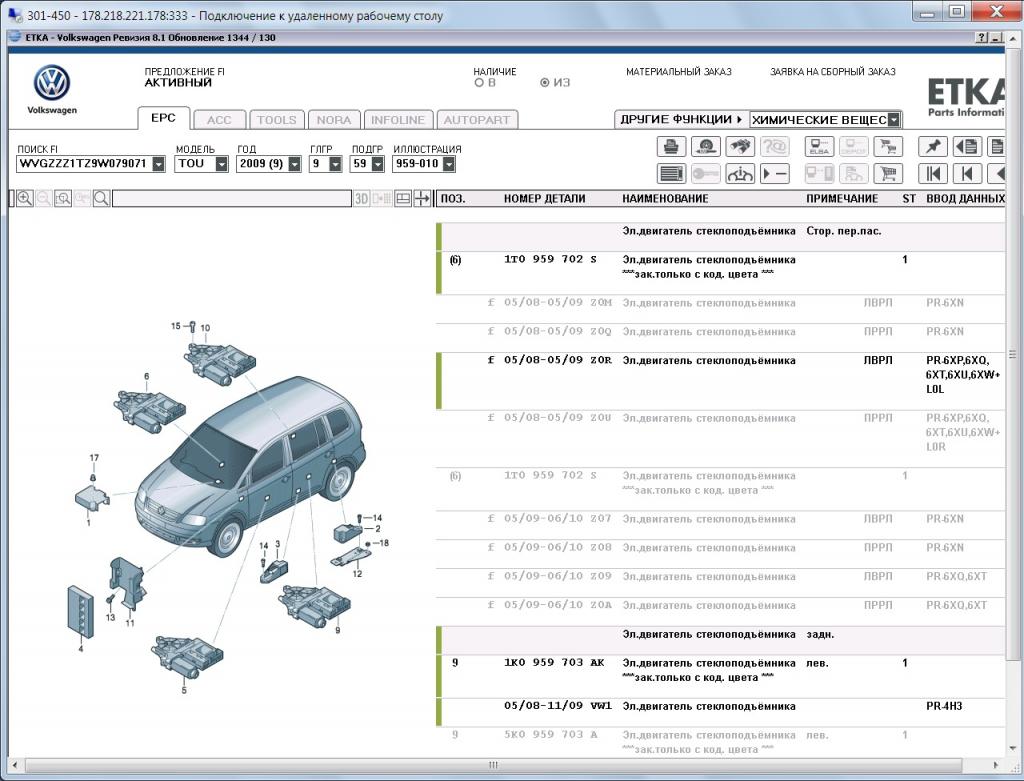Image resolution: width=1024 pixels, height=781 pixels.
Task: Open the binoculars search tool
Action: 740,146
